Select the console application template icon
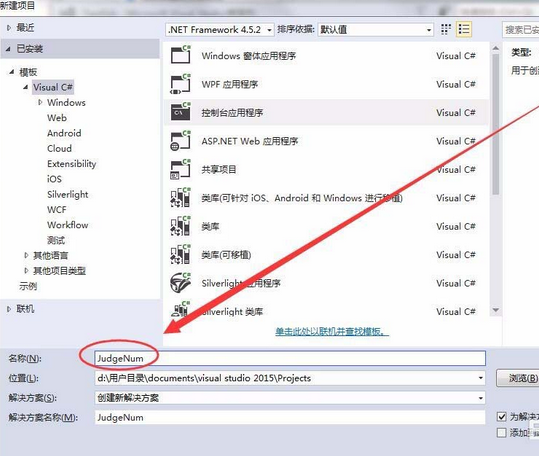539x456 pixels. (x=180, y=112)
